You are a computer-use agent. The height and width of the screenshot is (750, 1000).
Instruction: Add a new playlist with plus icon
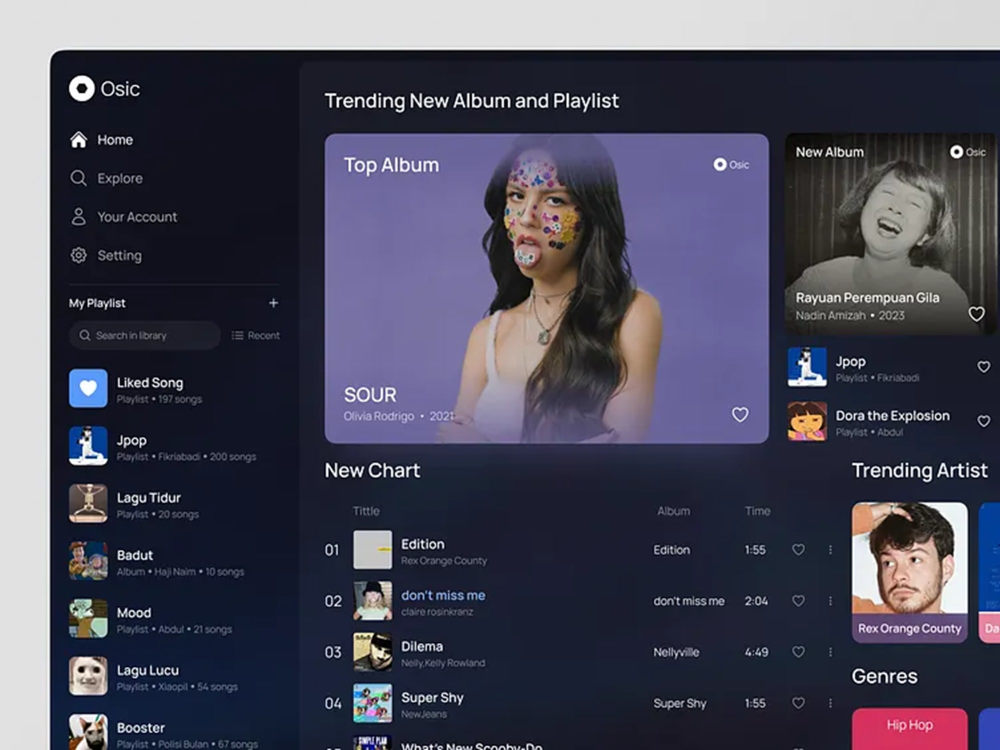[x=273, y=303]
